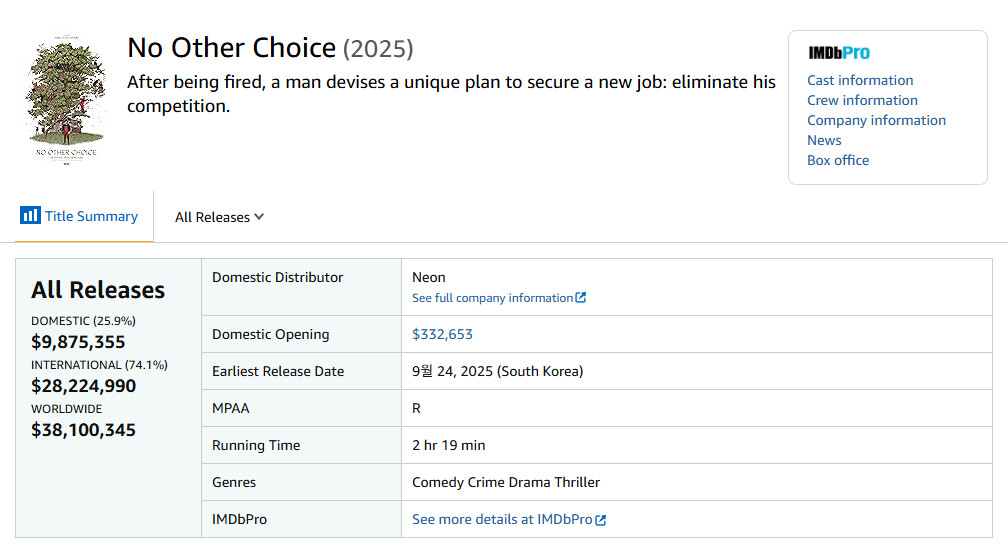Click the domestic gross $9,875,355 figure
This screenshot has height=553, width=1008.
(x=78, y=342)
